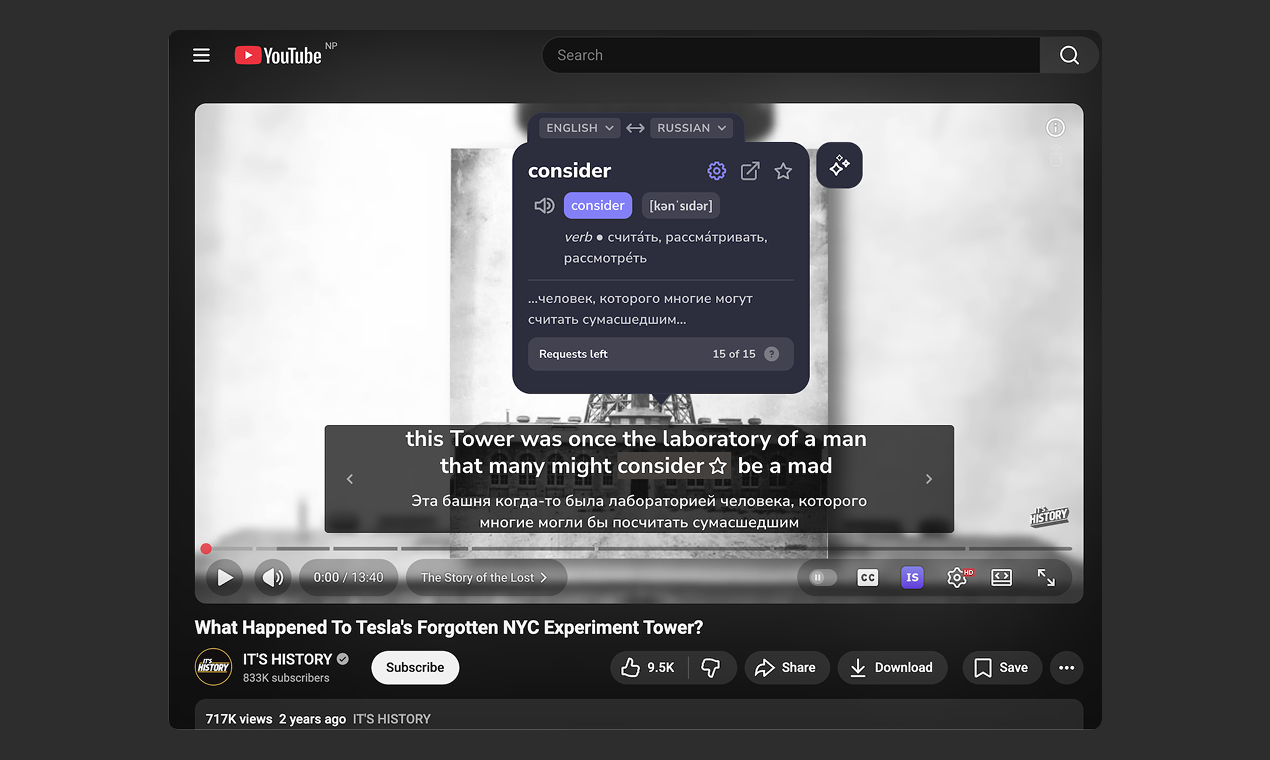Open the translation popup settings gear
This screenshot has height=760, width=1270.
point(716,171)
